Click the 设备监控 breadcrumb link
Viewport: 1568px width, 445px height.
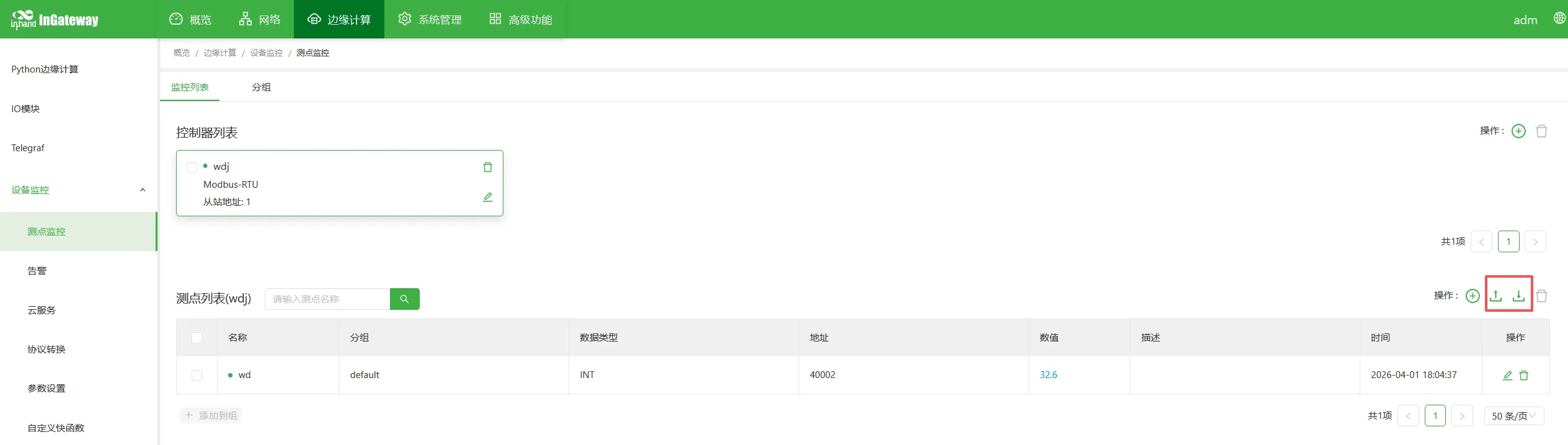click(x=266, y=53)
